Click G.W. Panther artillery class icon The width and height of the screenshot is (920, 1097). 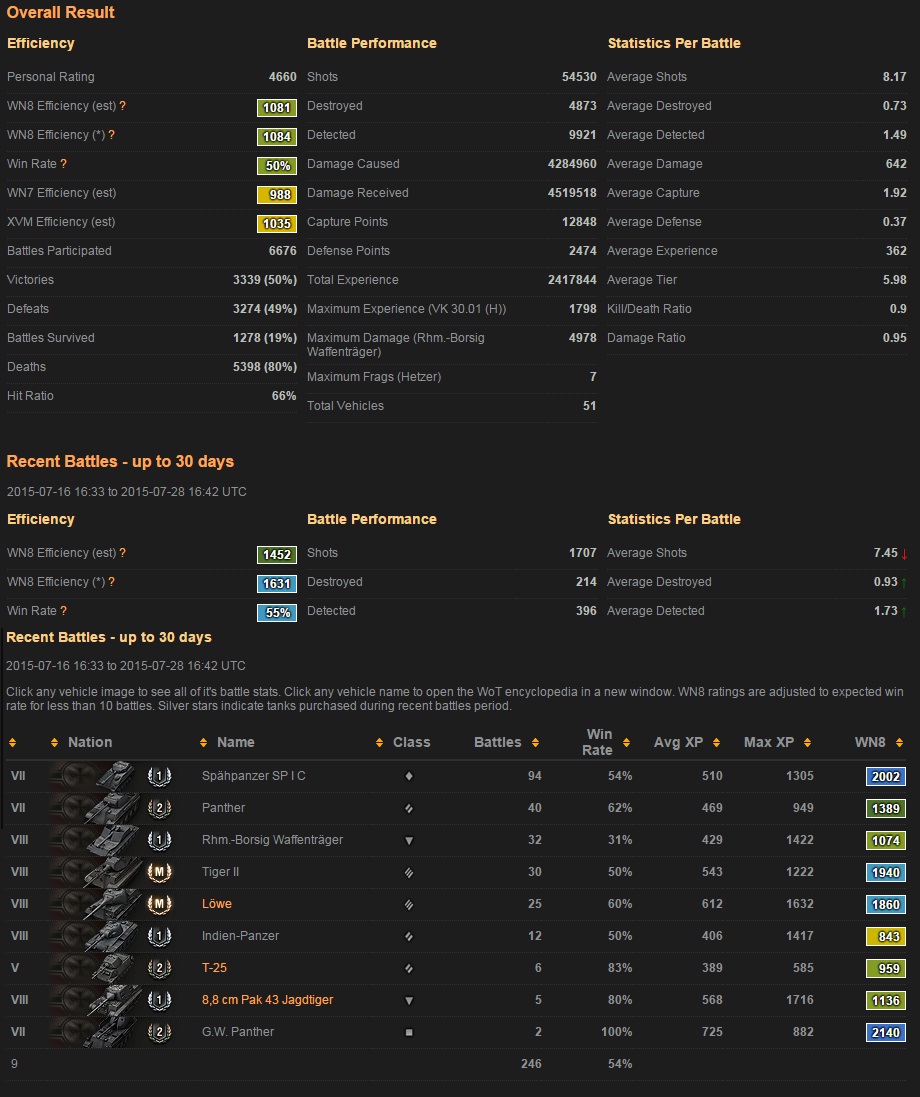[409, 1032]
